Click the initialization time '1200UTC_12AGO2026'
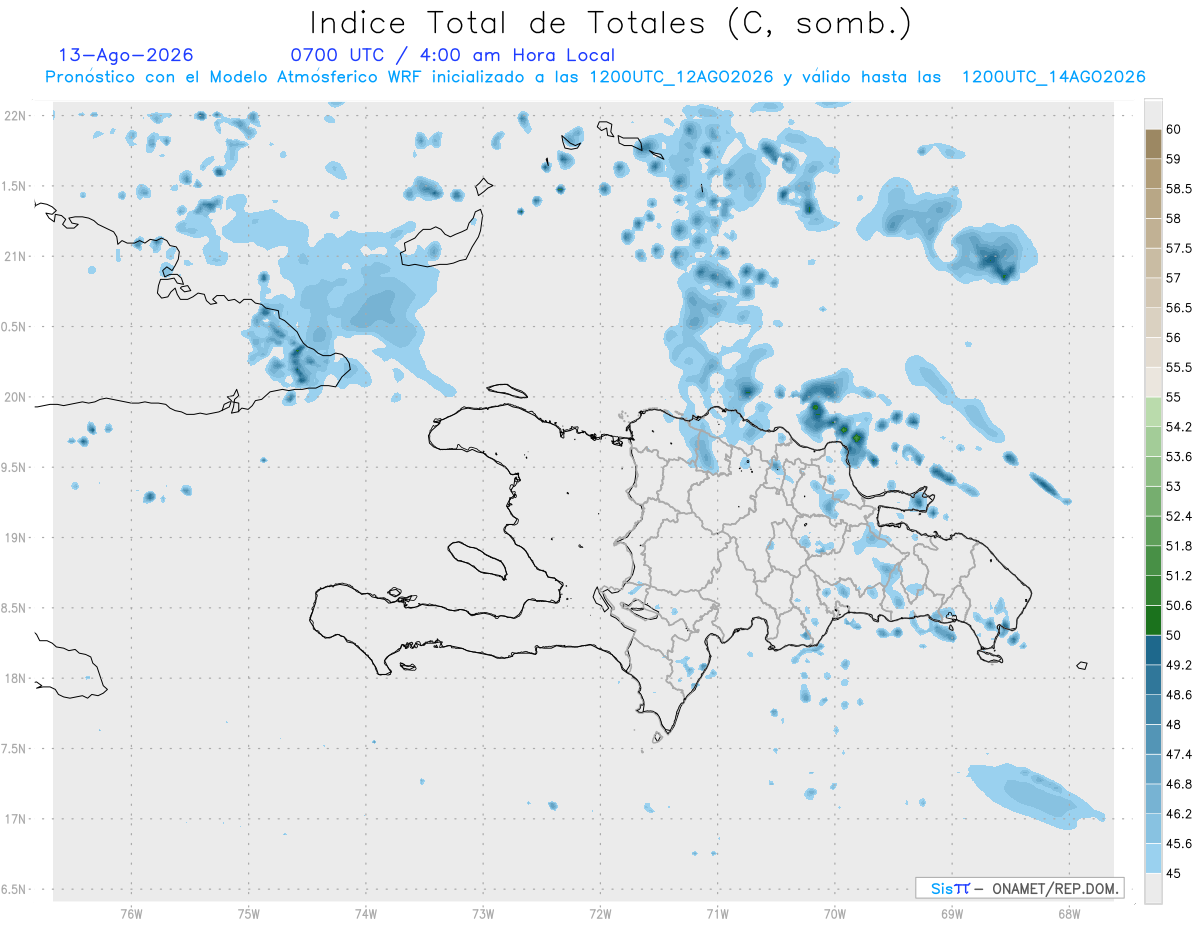This screenshot has width=1200, height=927. pos(682,77)
